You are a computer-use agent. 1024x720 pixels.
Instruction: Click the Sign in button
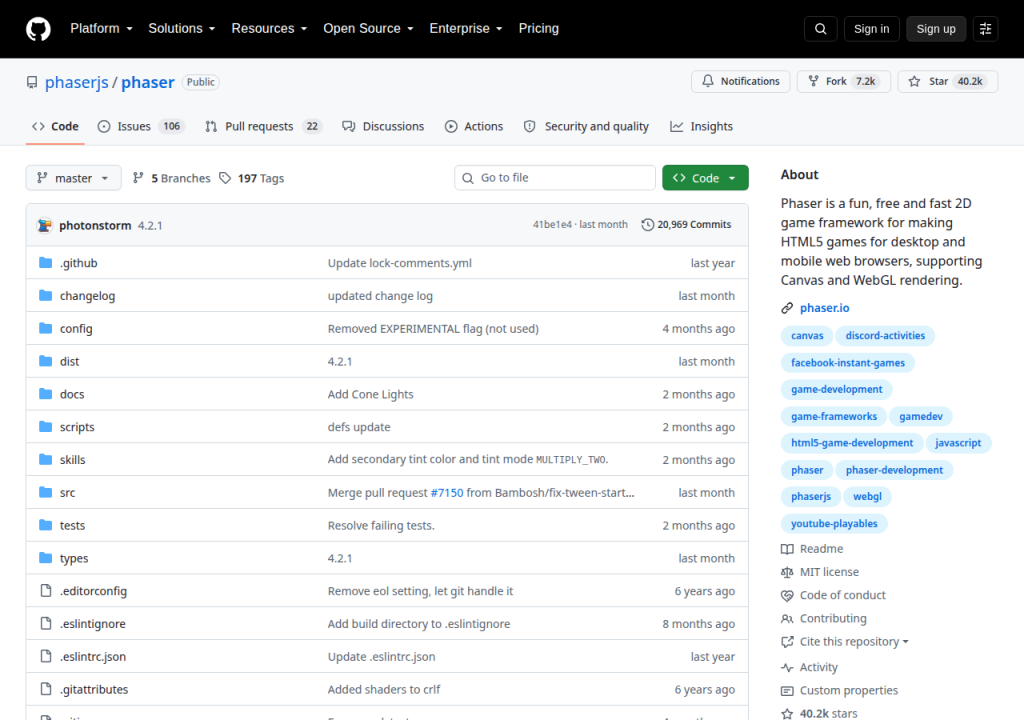(x=871, y=29)
